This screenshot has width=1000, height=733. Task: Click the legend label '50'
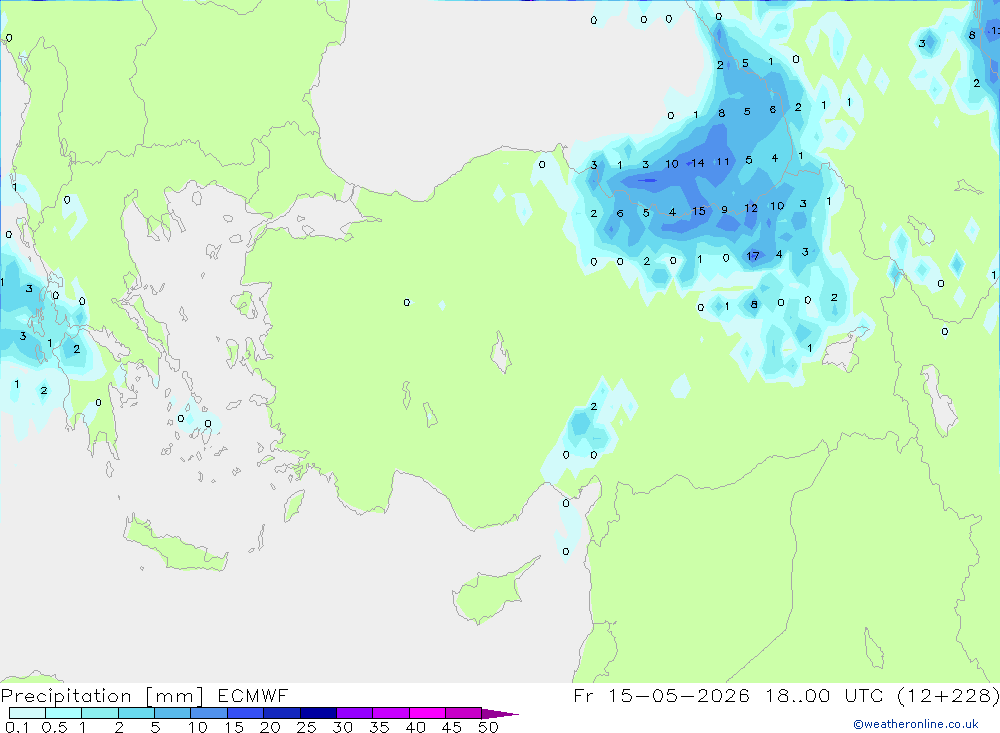[x=488, y=727]
